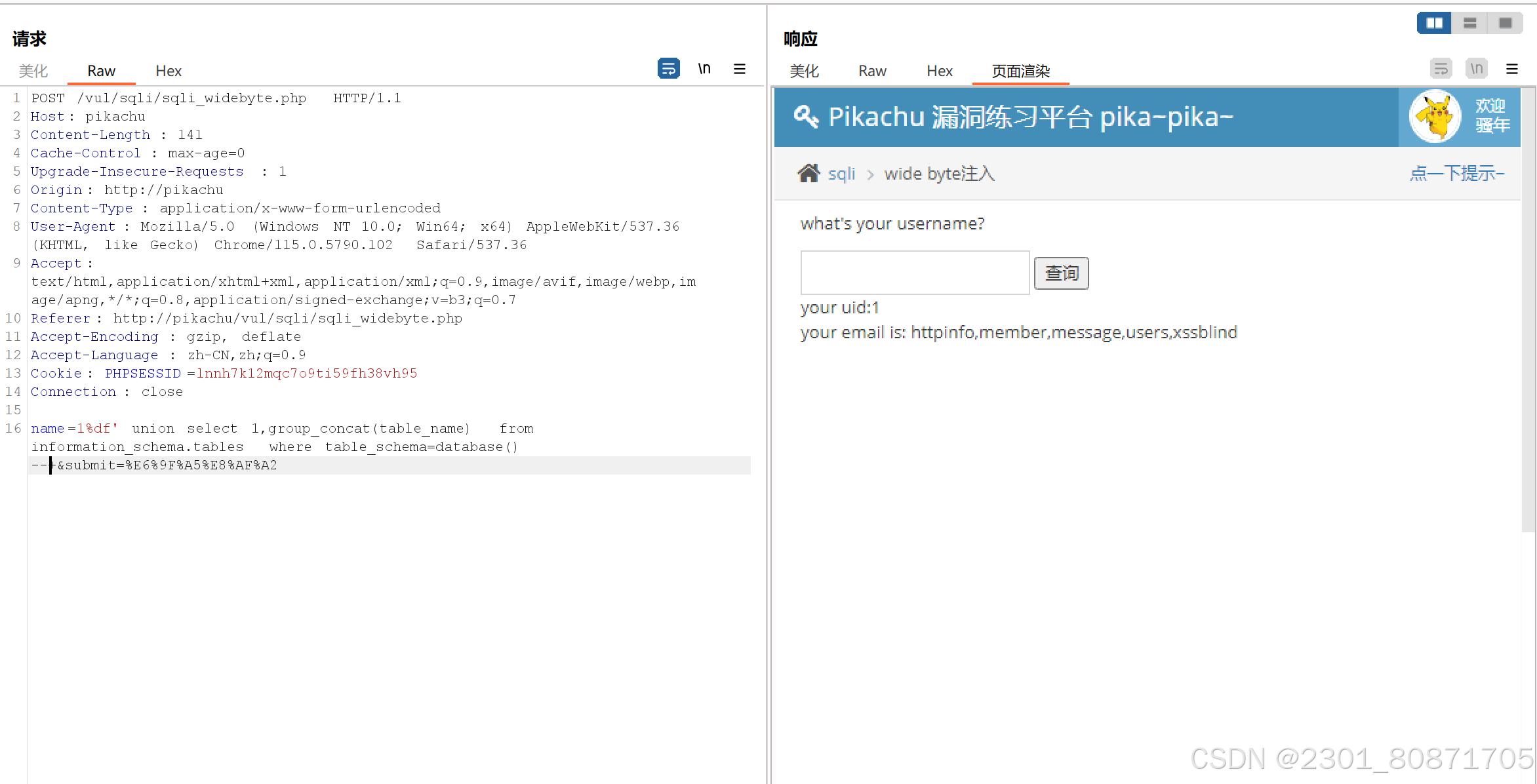Click the 点一下提示 hint link
The image size is (1537, 784).
1456,173
